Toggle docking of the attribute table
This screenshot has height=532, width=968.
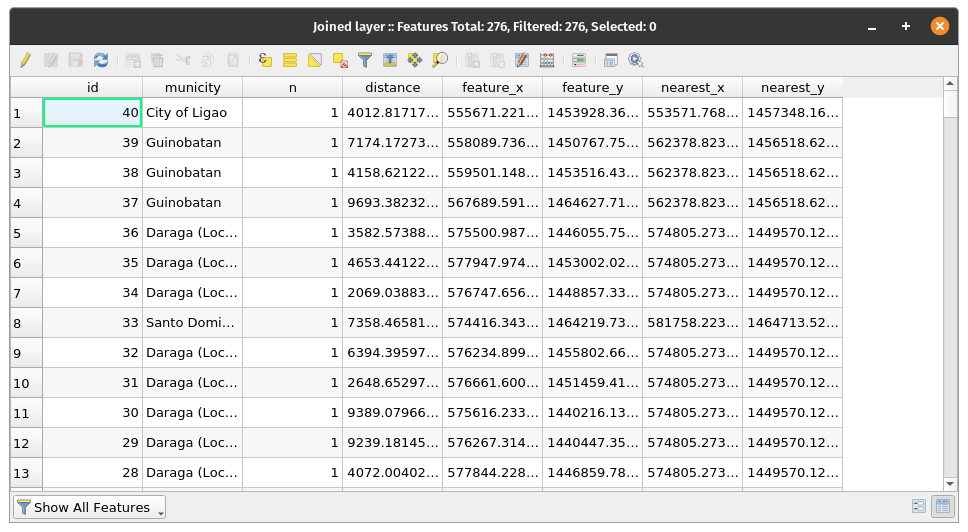coord(611,60)
